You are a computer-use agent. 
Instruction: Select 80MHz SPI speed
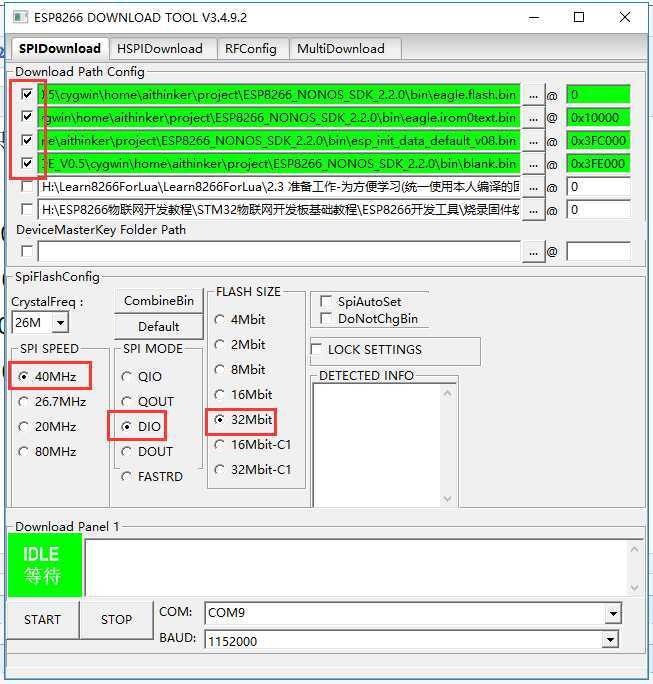tap(49, 451)
